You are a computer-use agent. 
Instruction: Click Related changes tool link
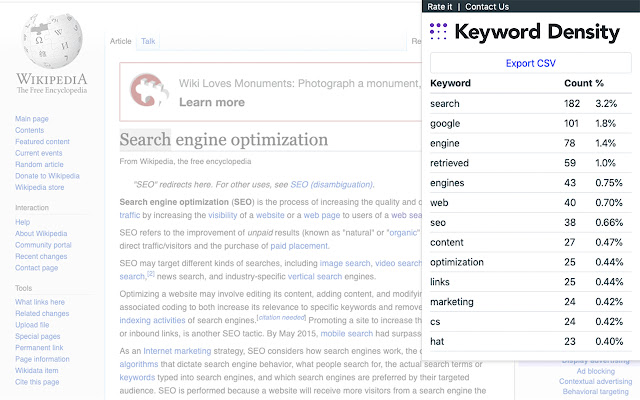(x=42, y=313)
